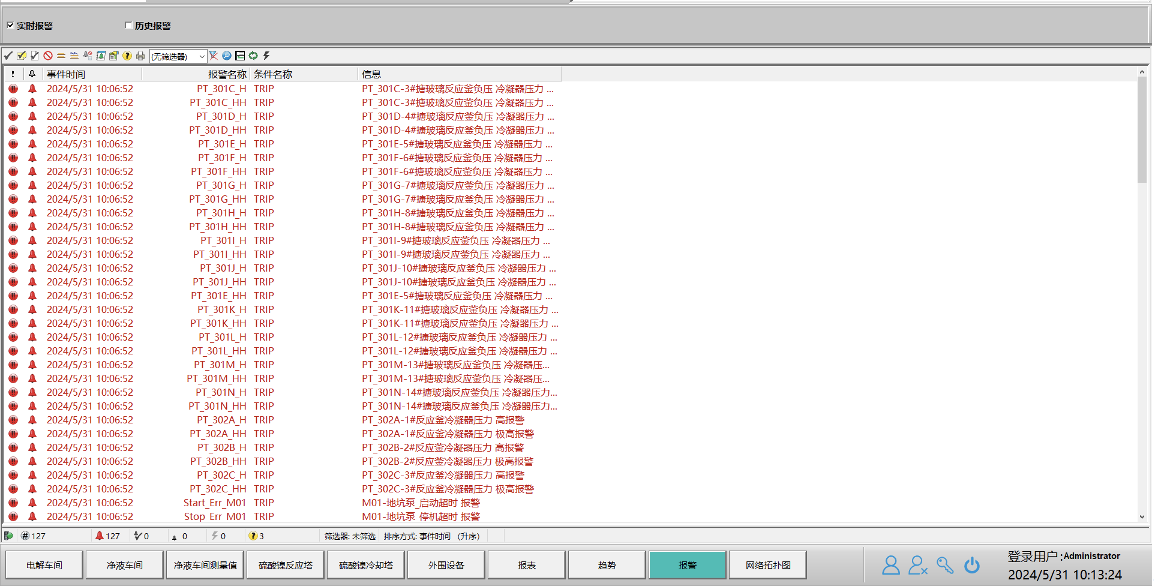Click the green refresh arrows icon

pyautogui.click(x=253, y=56)
